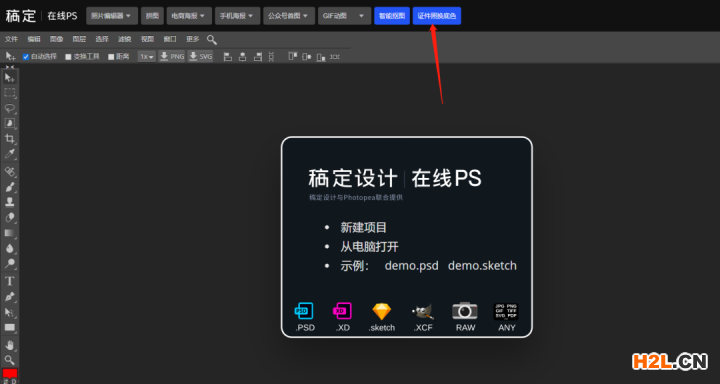Image resolution: width=720 pixels, height=384 pixels.
Task: Open the demo.psd example
Action: click(x=411, y=265)
